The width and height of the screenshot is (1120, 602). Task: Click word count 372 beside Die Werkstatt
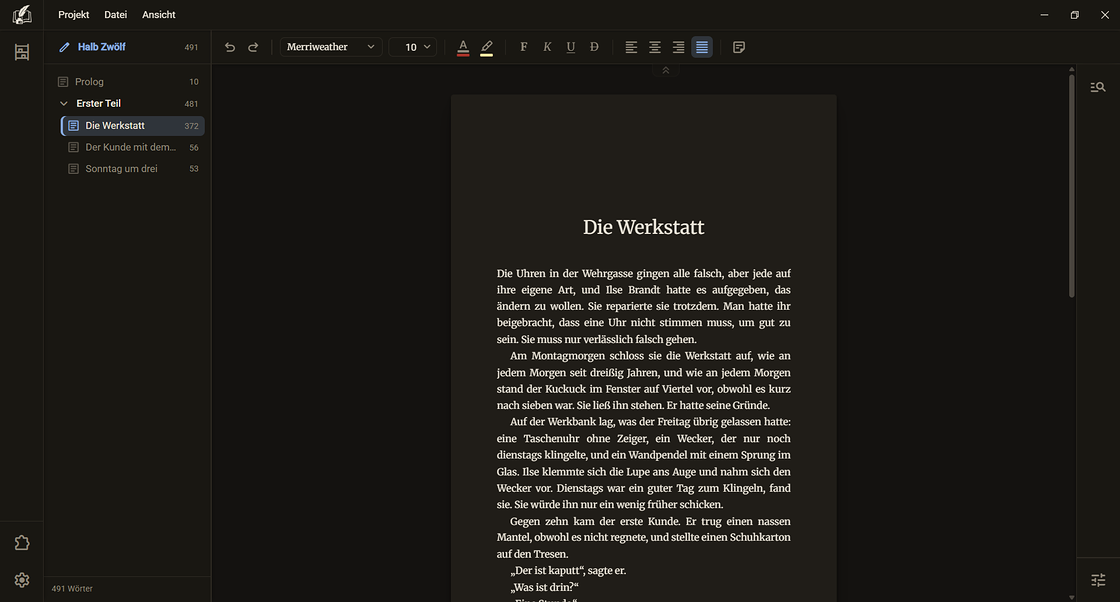click(191, 126)
